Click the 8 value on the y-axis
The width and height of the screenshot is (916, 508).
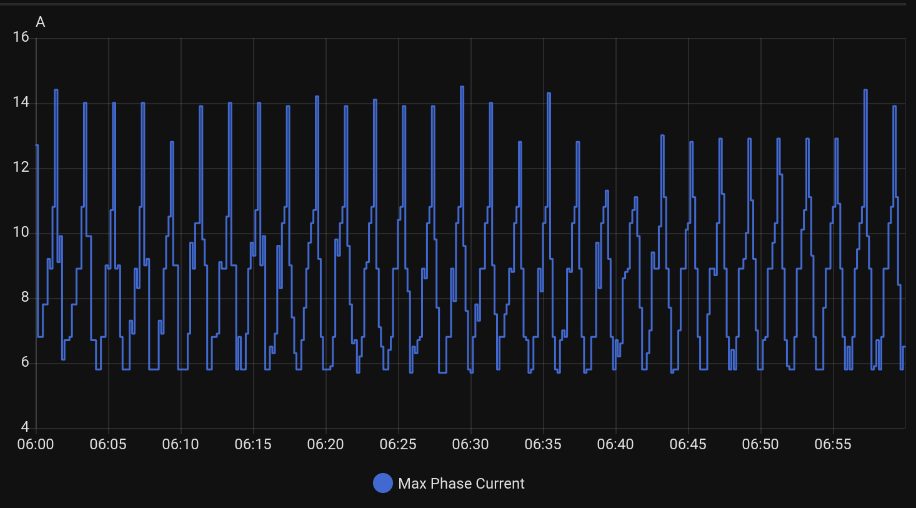[x=25, y=297]
